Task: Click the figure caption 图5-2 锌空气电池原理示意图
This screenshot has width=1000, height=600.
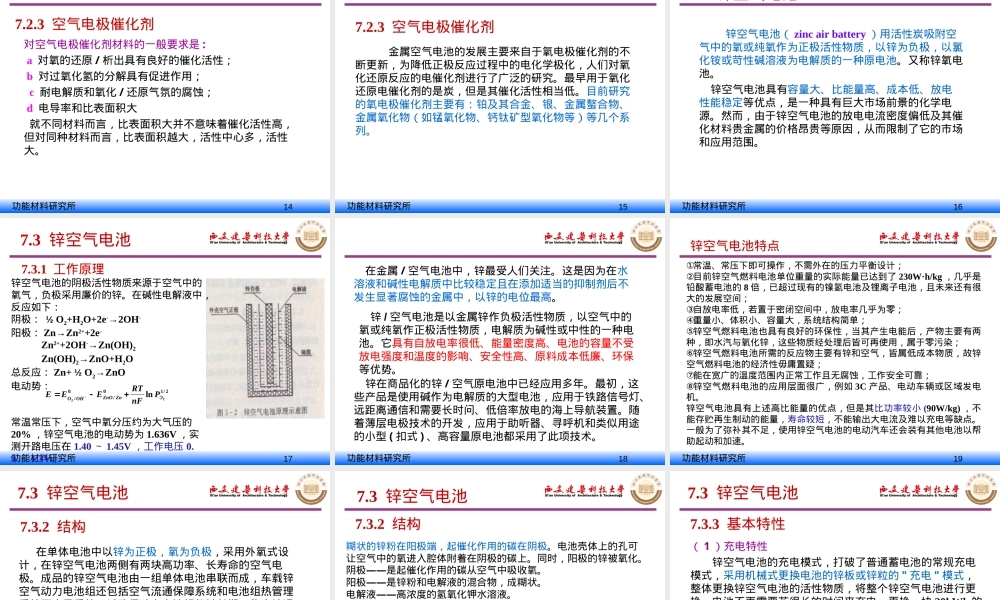Action: tap(261, 412)
